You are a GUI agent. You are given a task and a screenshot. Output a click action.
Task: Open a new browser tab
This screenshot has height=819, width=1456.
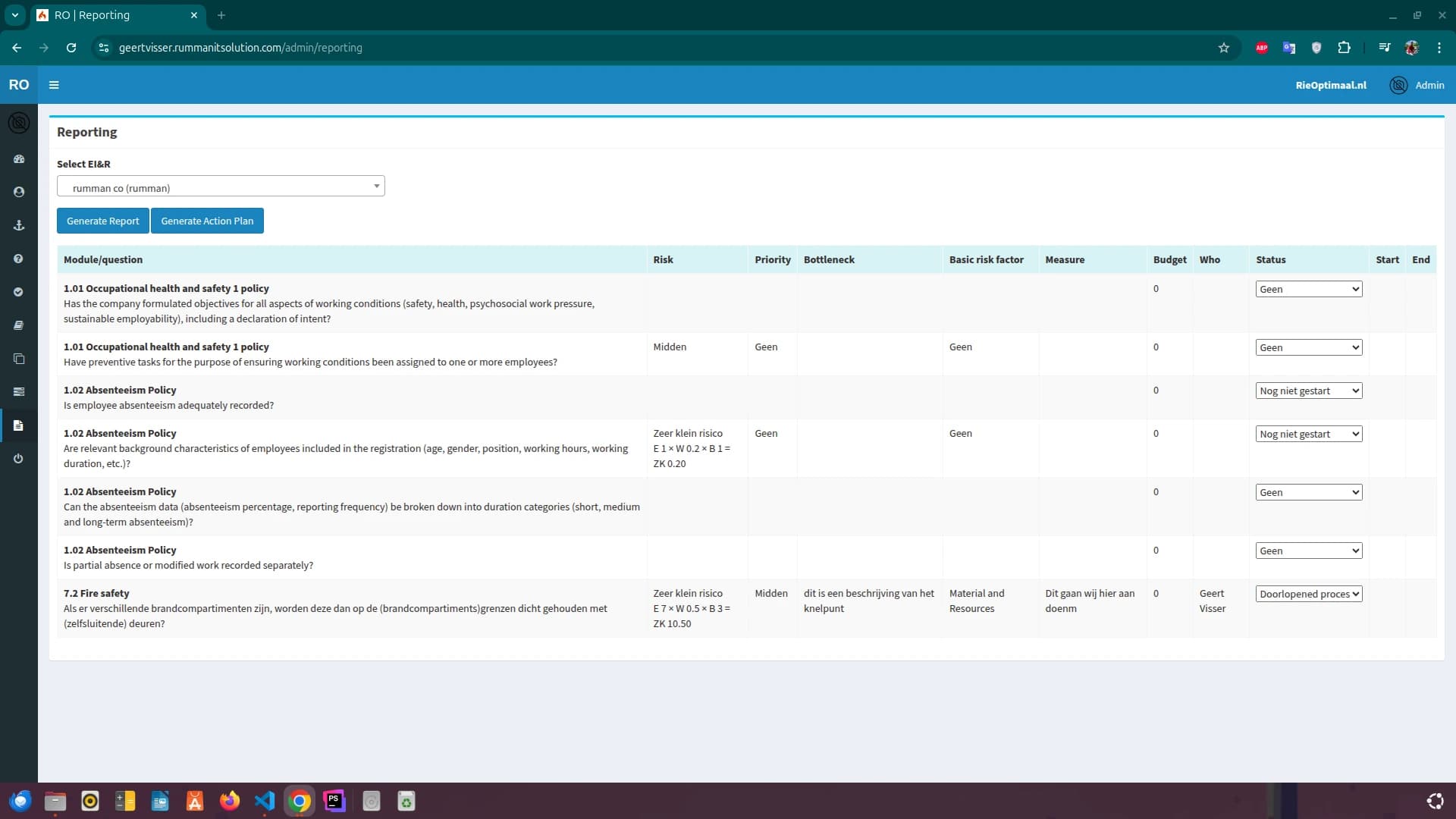(221, 15)
